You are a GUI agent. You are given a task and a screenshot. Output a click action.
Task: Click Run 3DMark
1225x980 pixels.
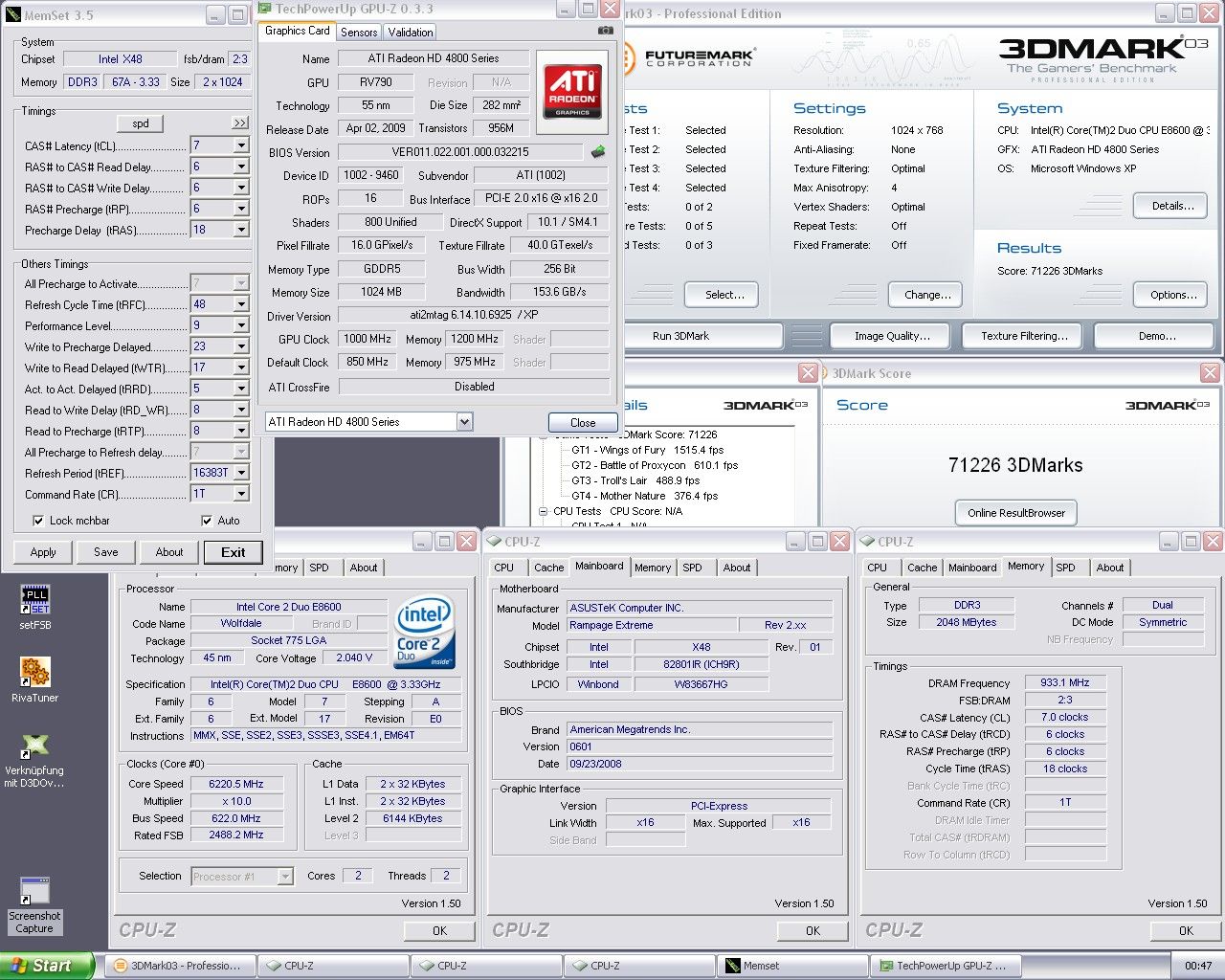tap(680, 336)
